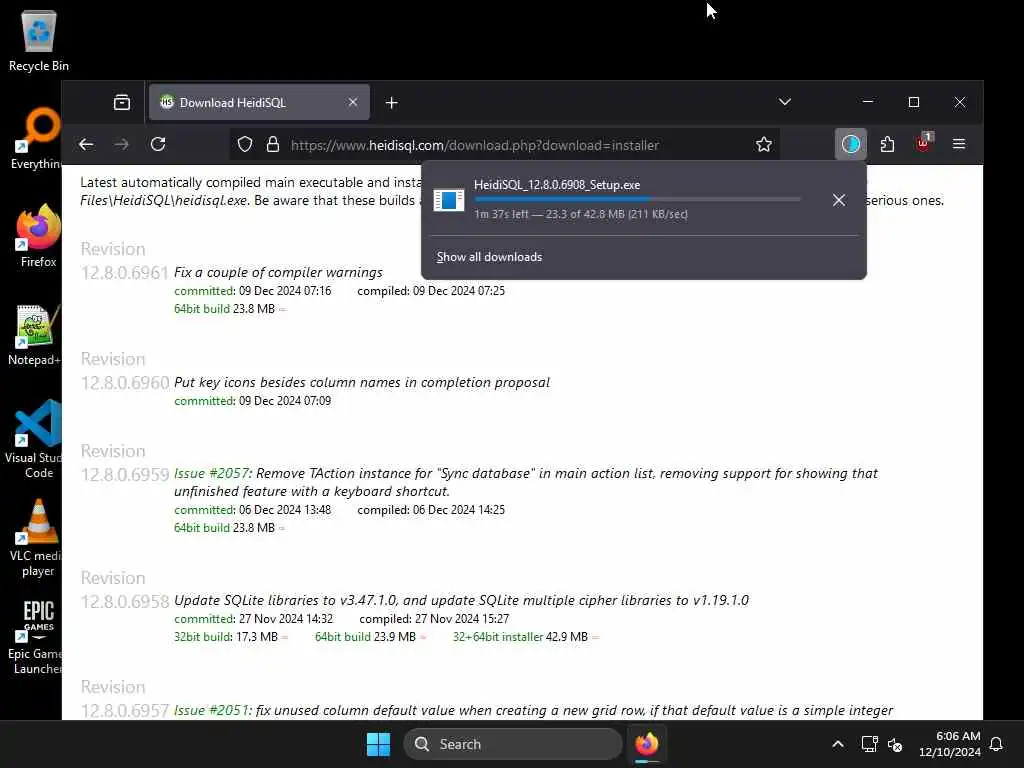This screenshot has height=768, width=1024.
Task: Open the committed link under revision 12.8.0.6960
Action: tap(204, 400)
